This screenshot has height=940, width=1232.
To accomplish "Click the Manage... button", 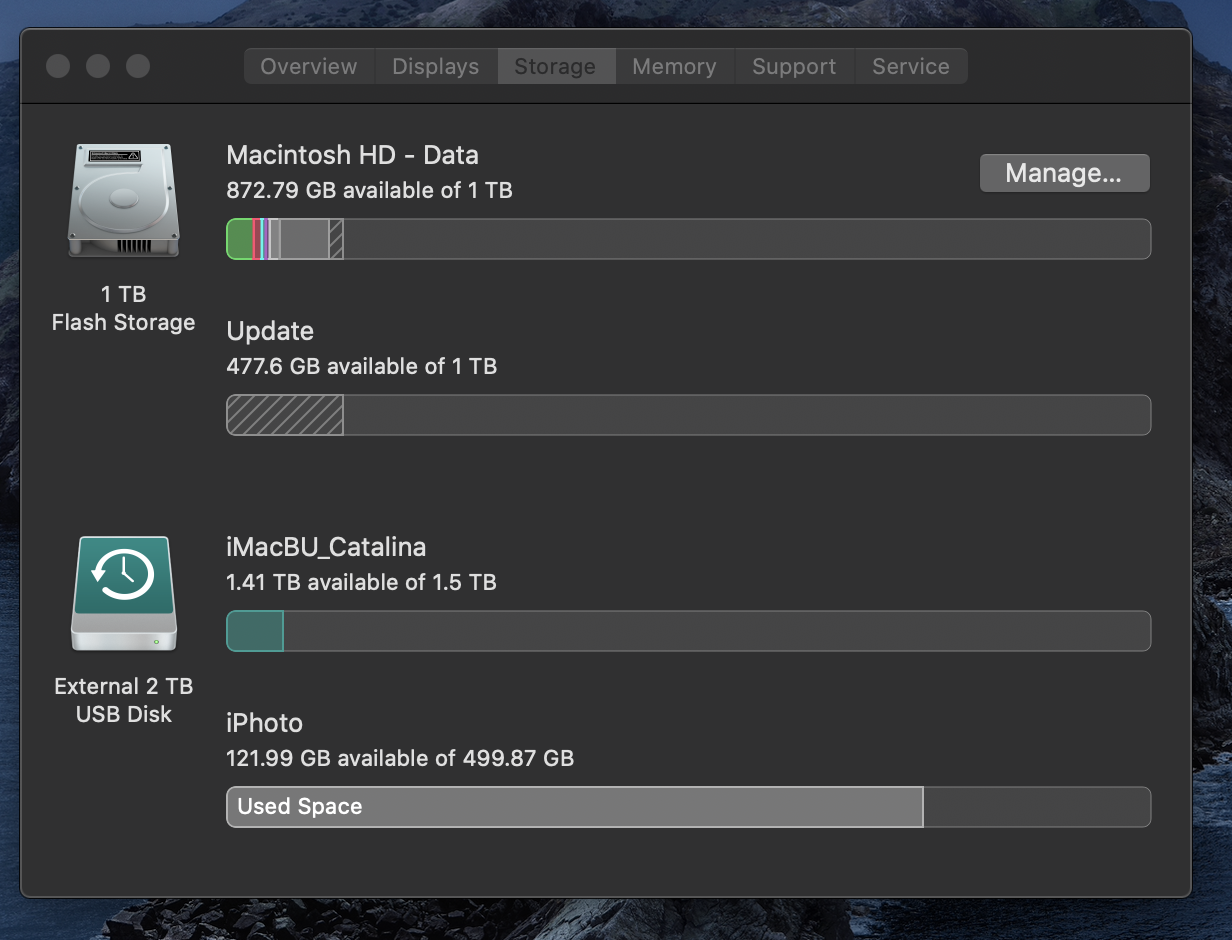I will pos(1064,173).
